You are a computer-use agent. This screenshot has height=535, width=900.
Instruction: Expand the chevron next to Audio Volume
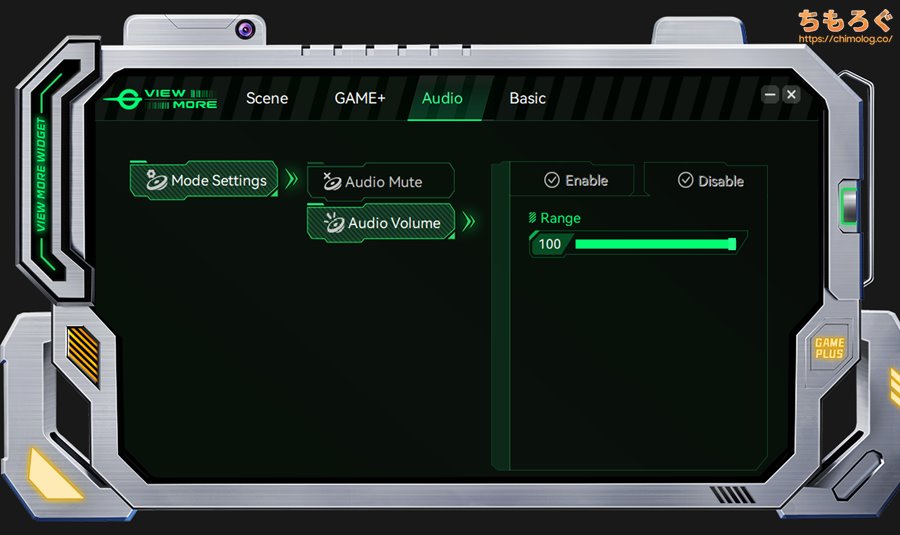[x=468, y=222]
